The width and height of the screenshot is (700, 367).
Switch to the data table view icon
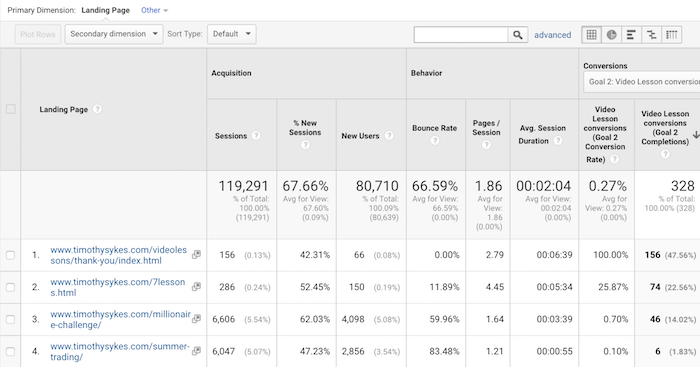tap(592, 34)
